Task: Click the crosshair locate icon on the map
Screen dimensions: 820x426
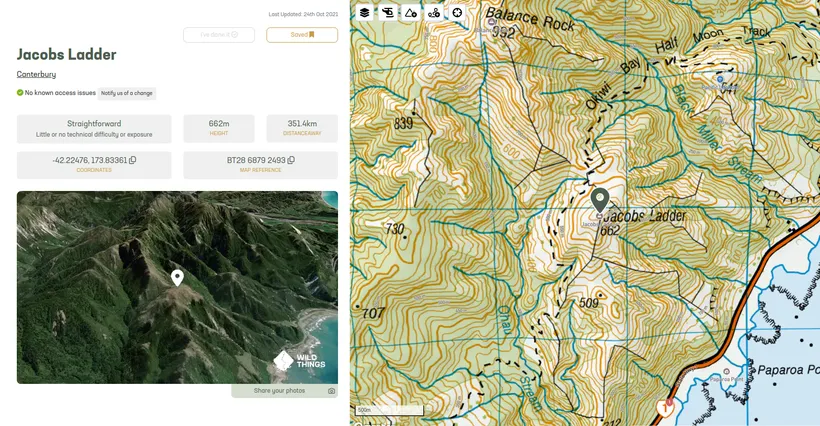Action: (457, 13)
